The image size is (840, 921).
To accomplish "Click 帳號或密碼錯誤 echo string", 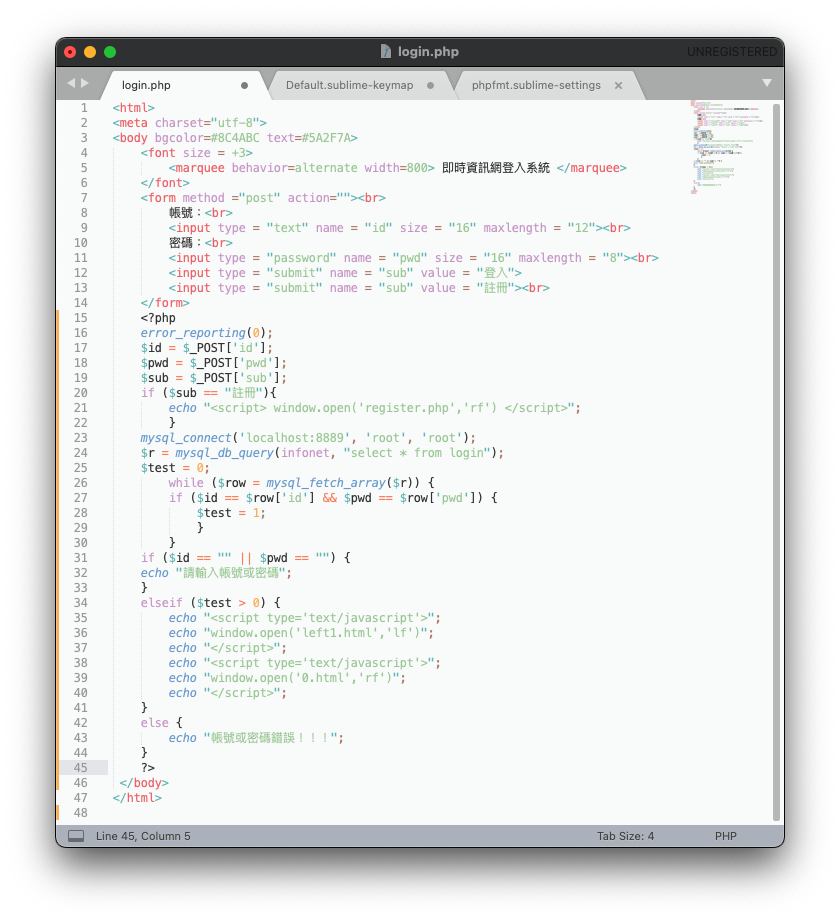I will pyautogui.click(x=270, y=738).
